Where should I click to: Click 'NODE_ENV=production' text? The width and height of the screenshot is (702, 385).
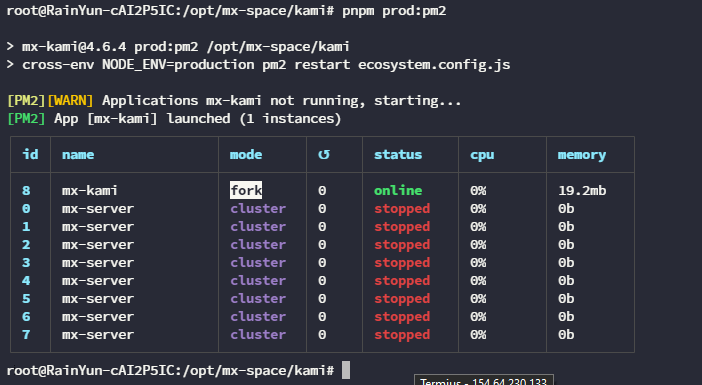178,65
